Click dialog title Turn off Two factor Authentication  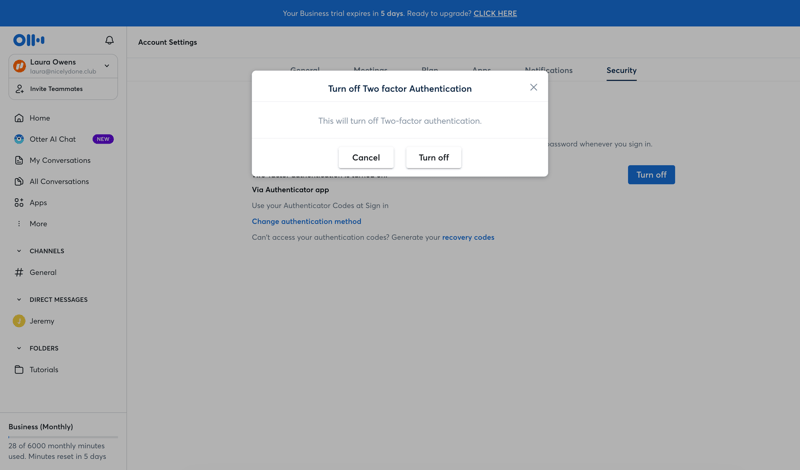pos(399,89)
